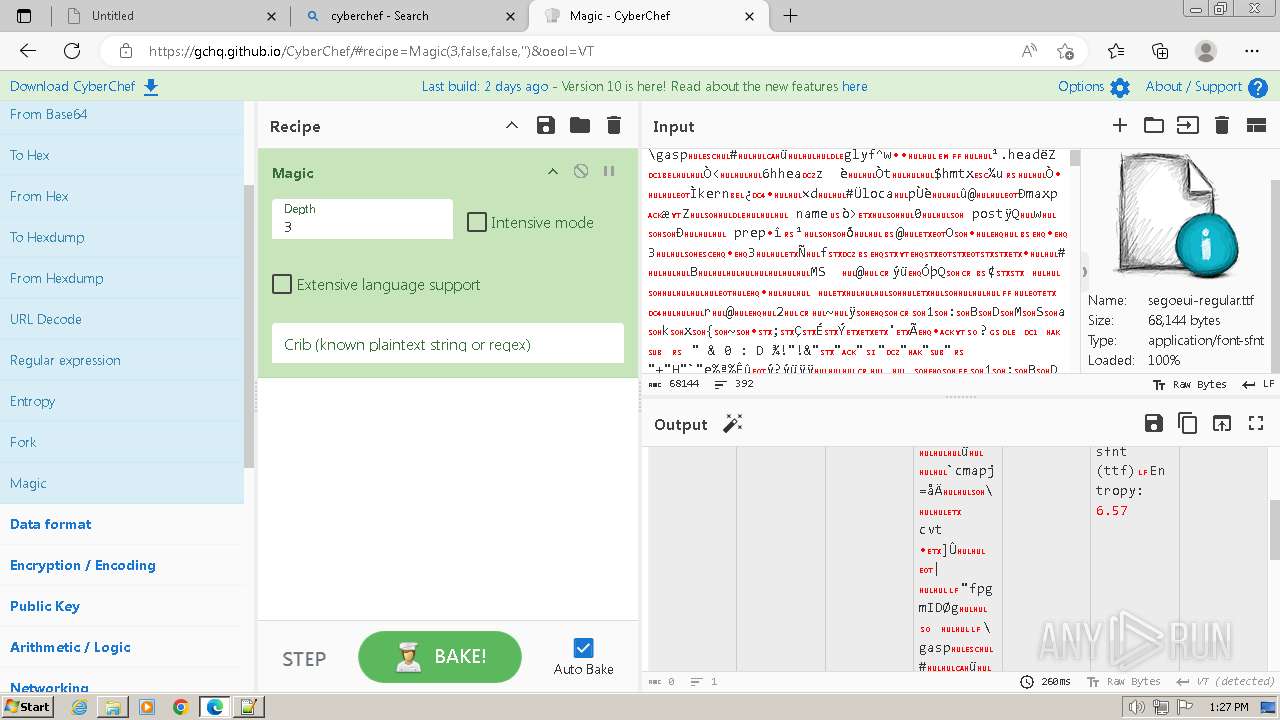Toggle the Auto Bake checkbox
The width and height of the screenshot is (1280, 720).
point(584,648)
